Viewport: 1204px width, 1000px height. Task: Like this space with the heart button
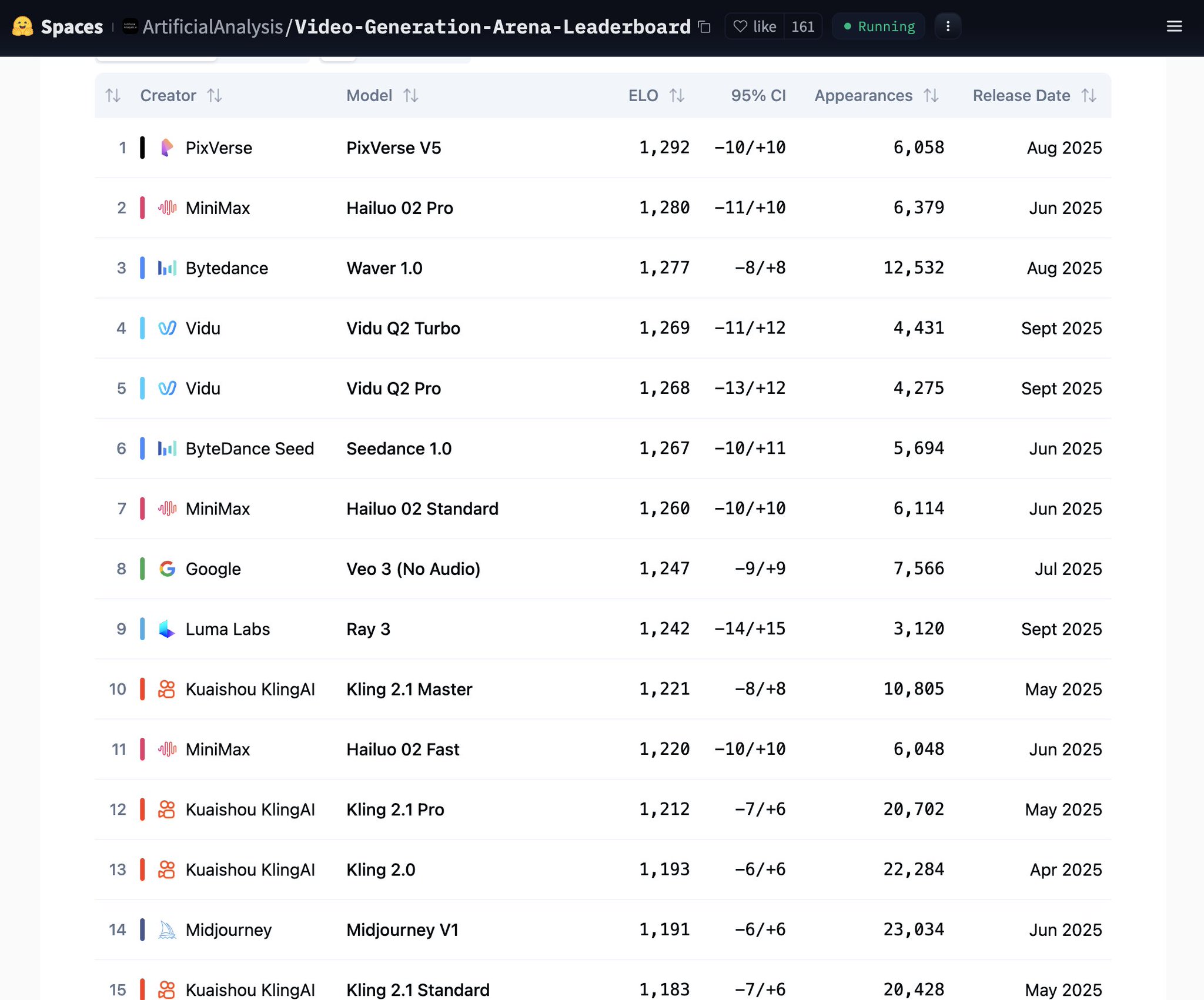pos(755,26)
